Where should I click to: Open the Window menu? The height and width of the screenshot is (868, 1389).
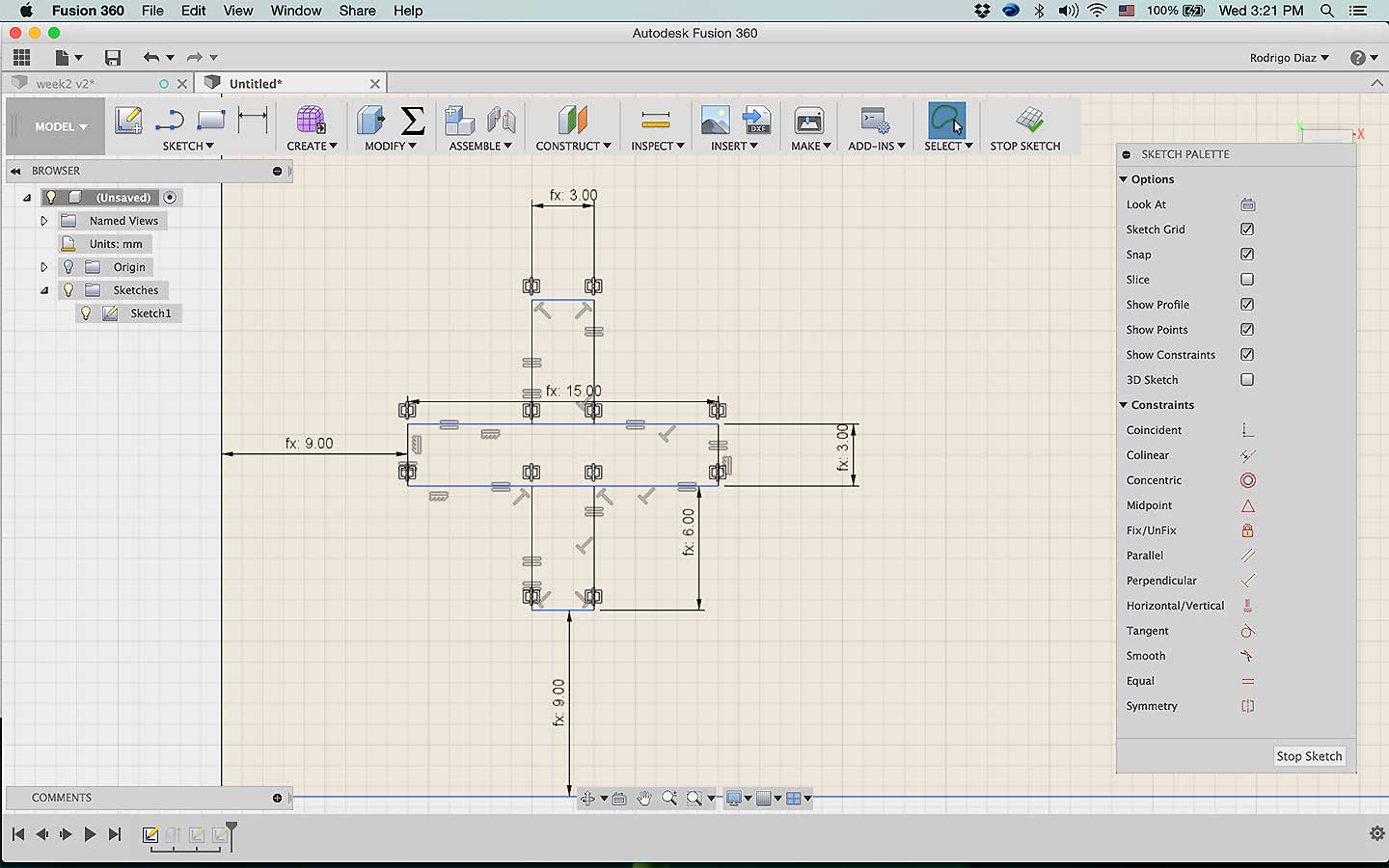click(x=295, y=11)
